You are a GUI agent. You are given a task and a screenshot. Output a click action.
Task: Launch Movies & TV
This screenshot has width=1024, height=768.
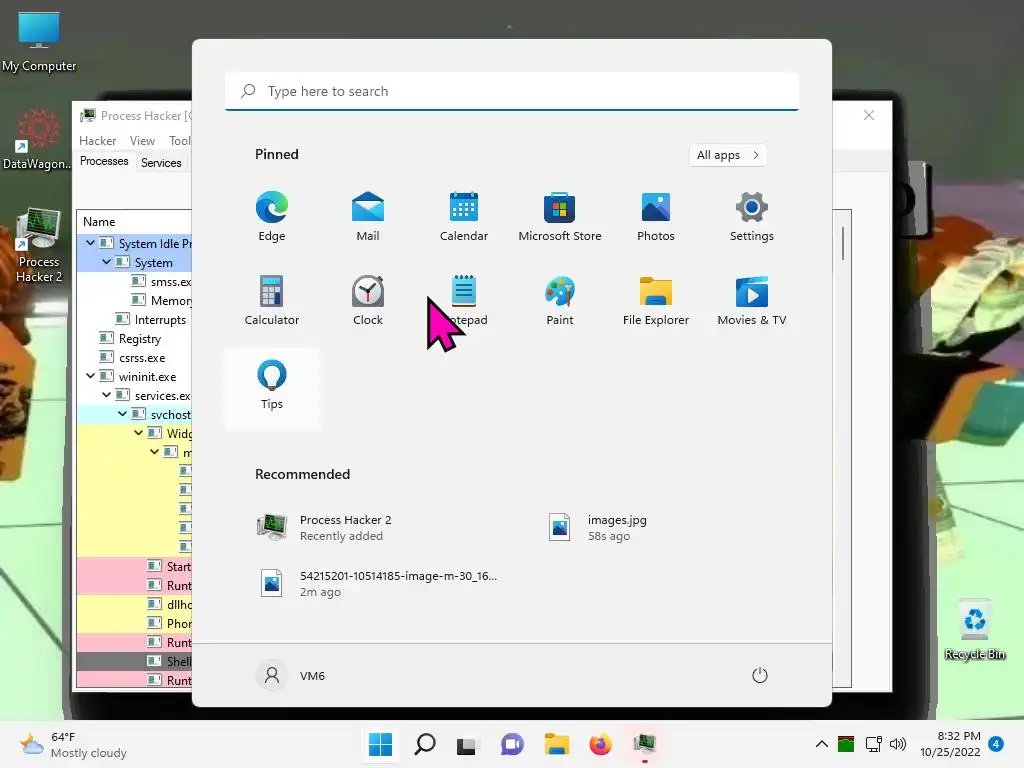coord(752,300)
